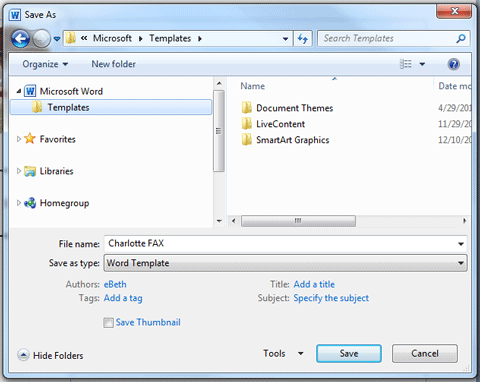This screenshot has width=480, height=382.
Task: Click the Templates folder icon in tree
Action: 37,107
